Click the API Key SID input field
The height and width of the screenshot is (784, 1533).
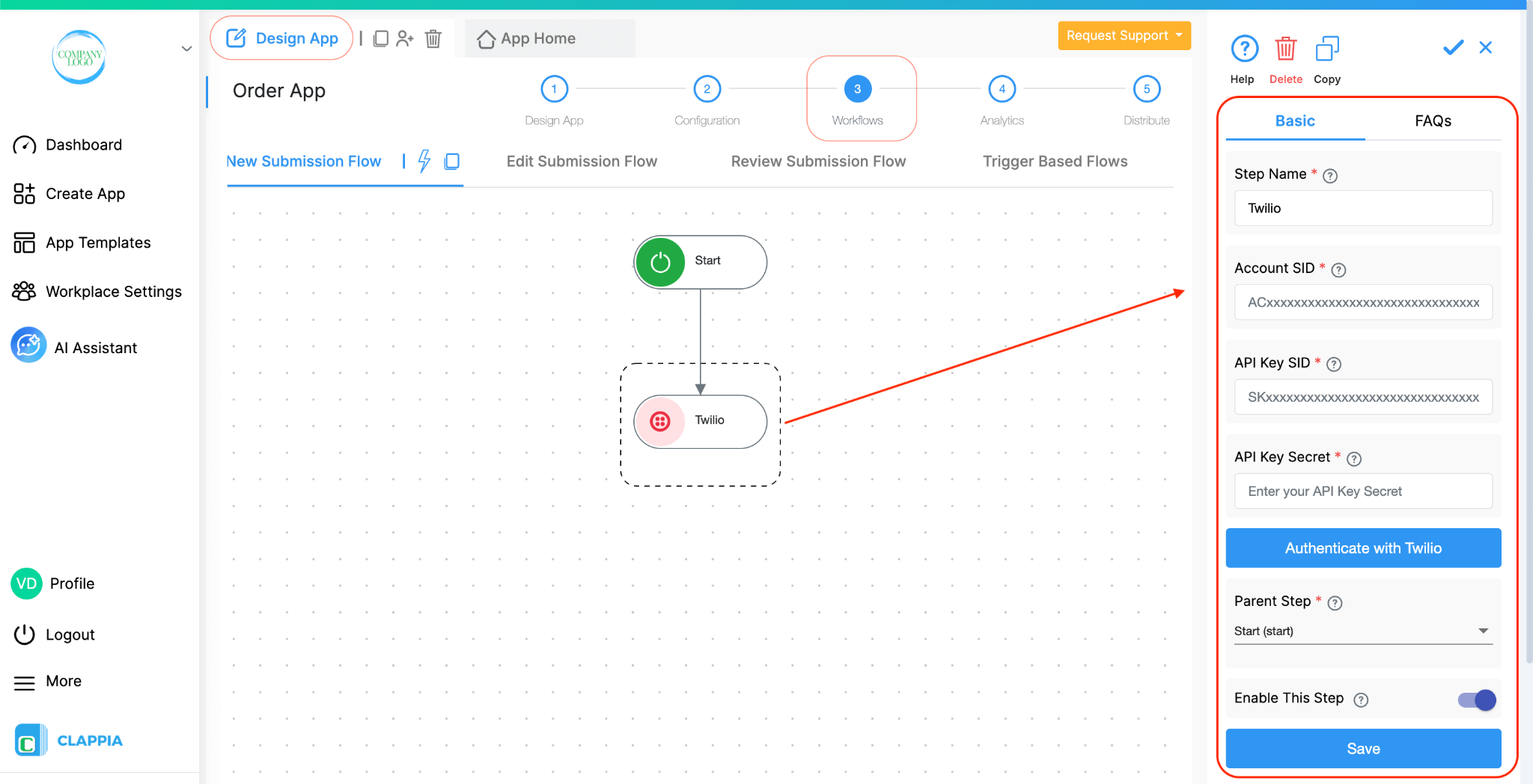pyautogui.click(x=1363, y=396)
